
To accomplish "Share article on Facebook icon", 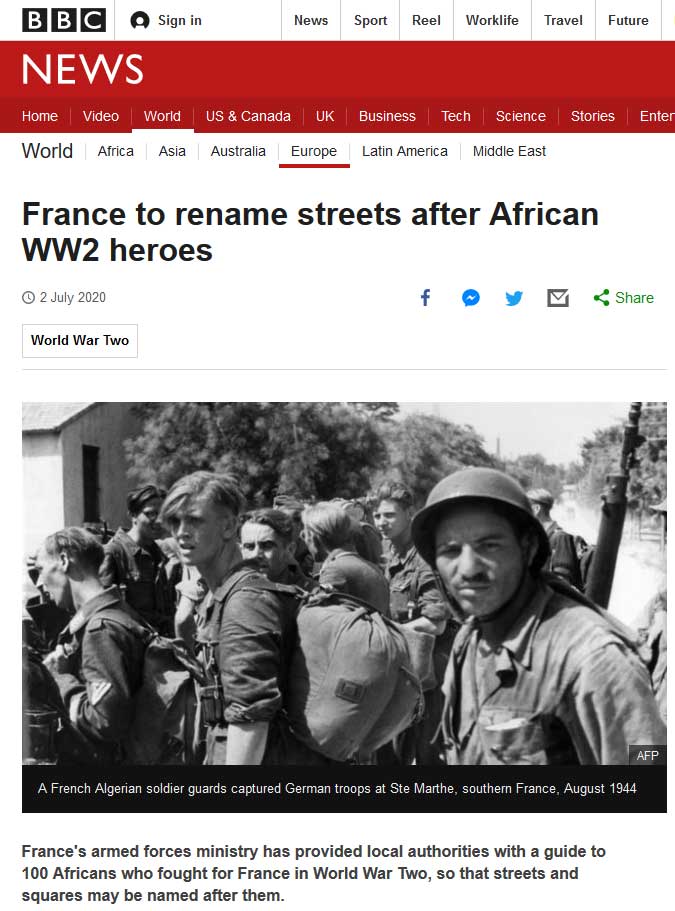I will pos(426,297).
